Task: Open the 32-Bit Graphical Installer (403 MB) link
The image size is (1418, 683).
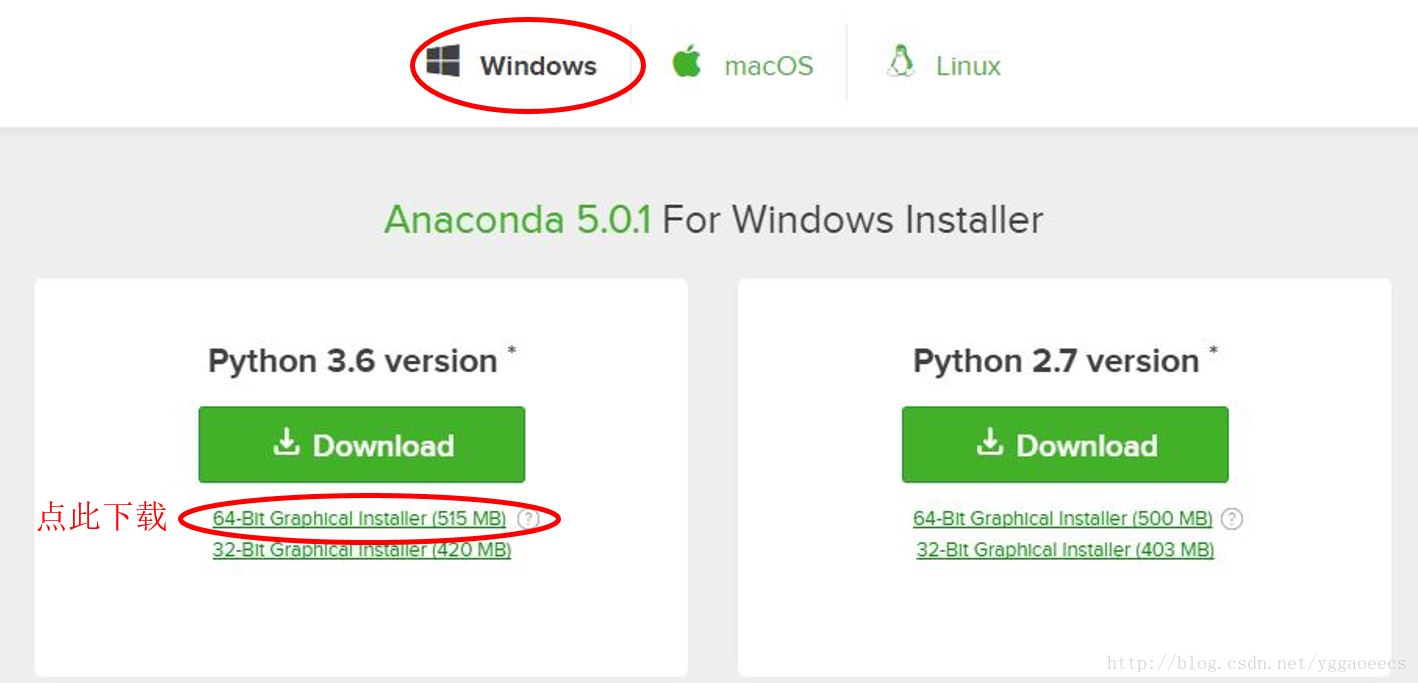Action: pyautogui.click(x=1065, y=550)
